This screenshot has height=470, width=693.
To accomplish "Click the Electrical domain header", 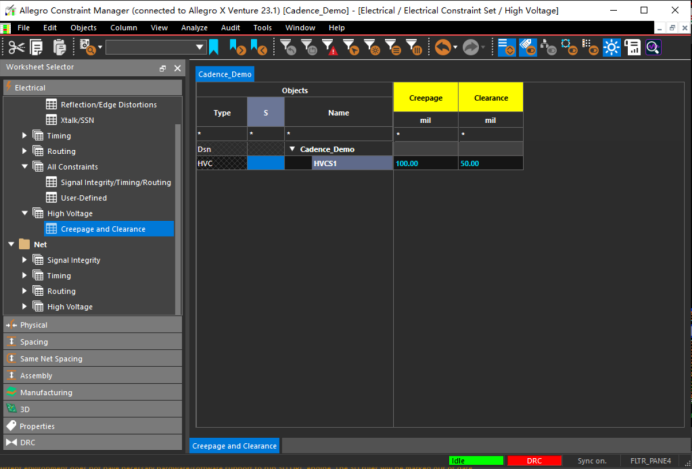I will coord(93,88).
